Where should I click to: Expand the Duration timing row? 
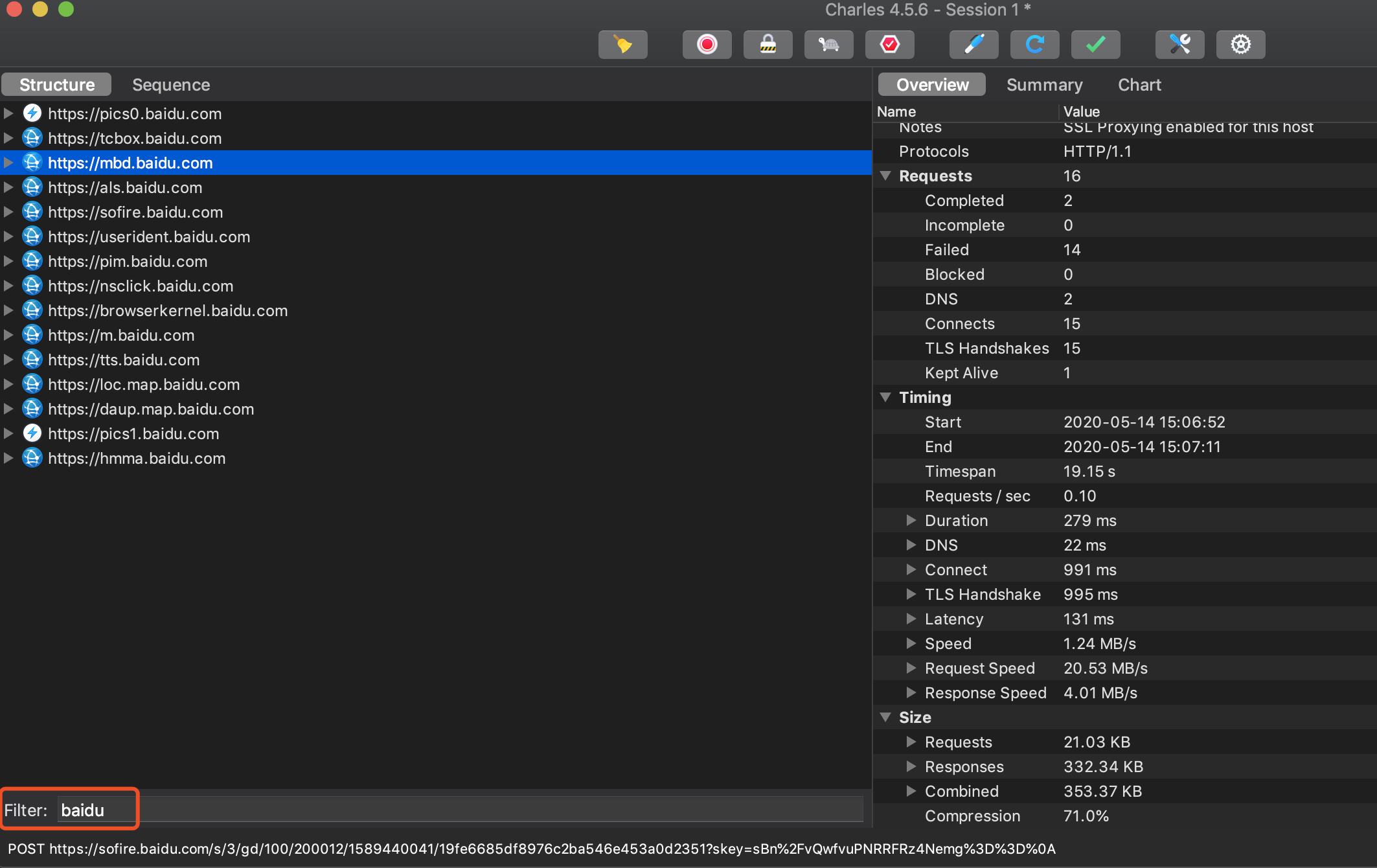tap(911, 520)
